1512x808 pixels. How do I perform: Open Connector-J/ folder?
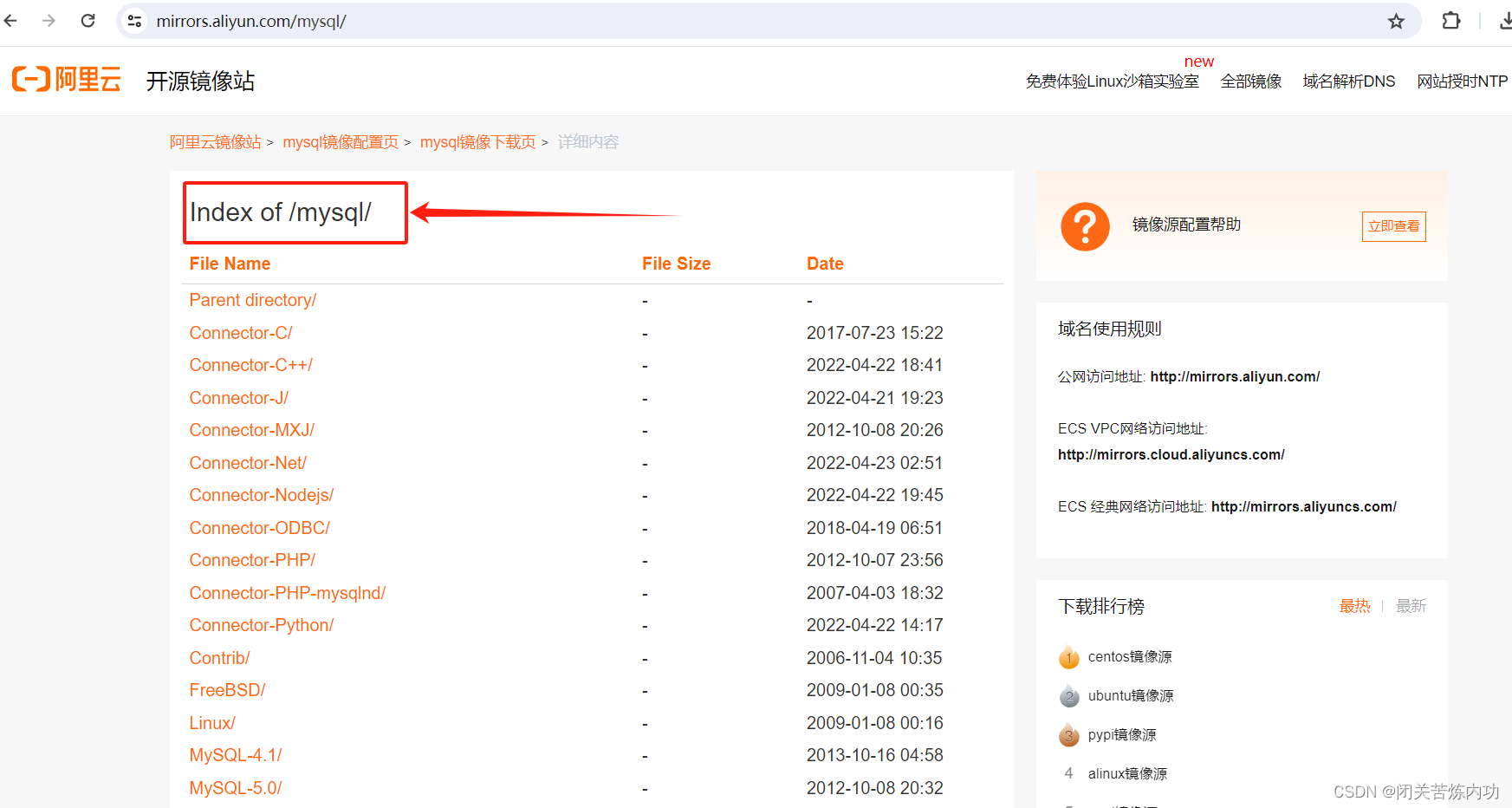click(x=239, y=398)
